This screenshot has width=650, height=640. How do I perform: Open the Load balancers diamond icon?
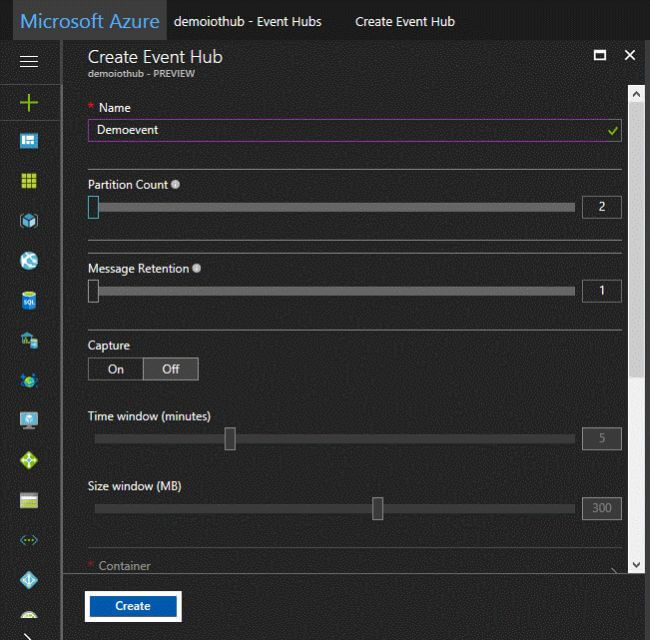29,460
